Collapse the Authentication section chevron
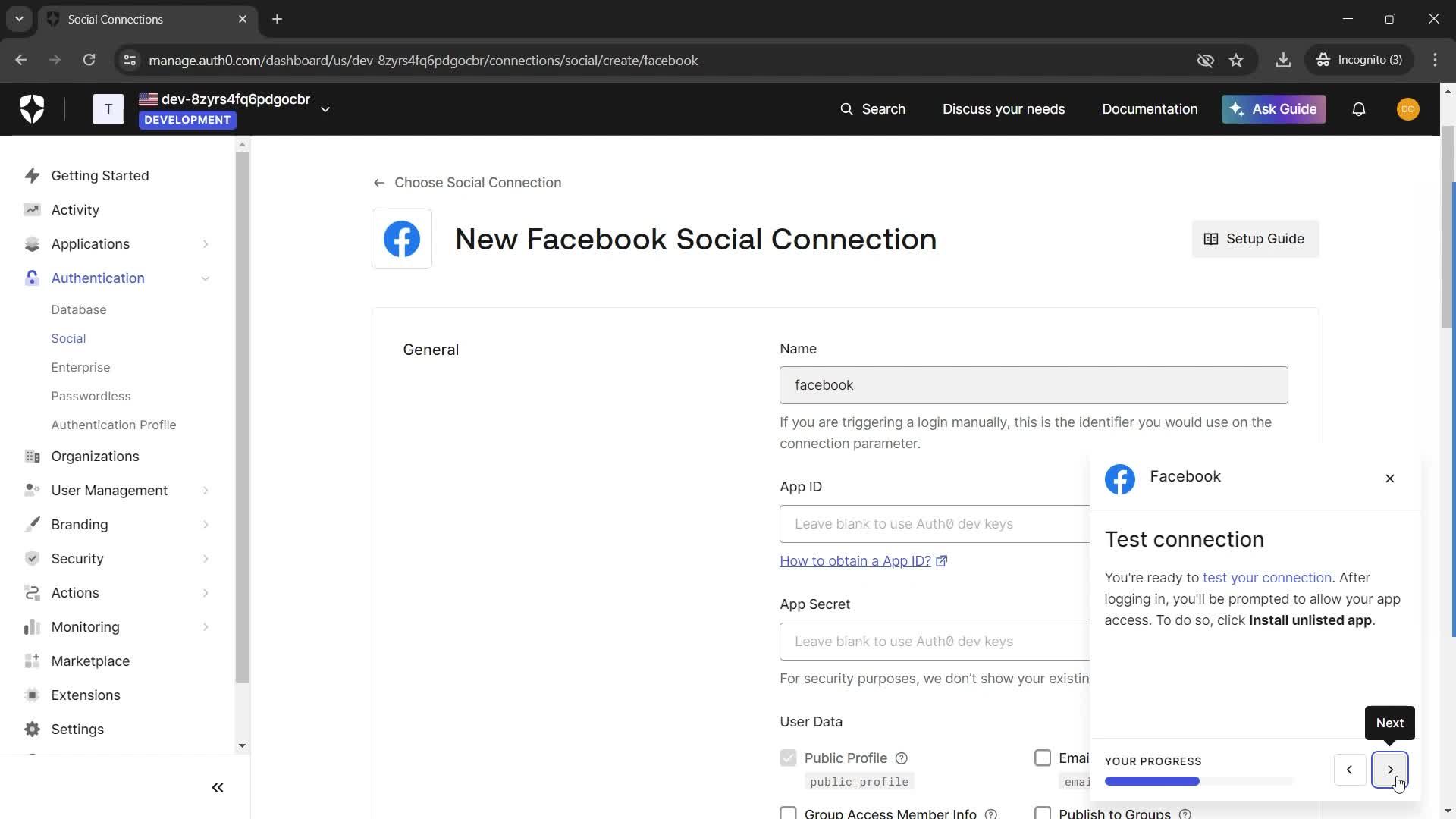 (x=206, y=278)
